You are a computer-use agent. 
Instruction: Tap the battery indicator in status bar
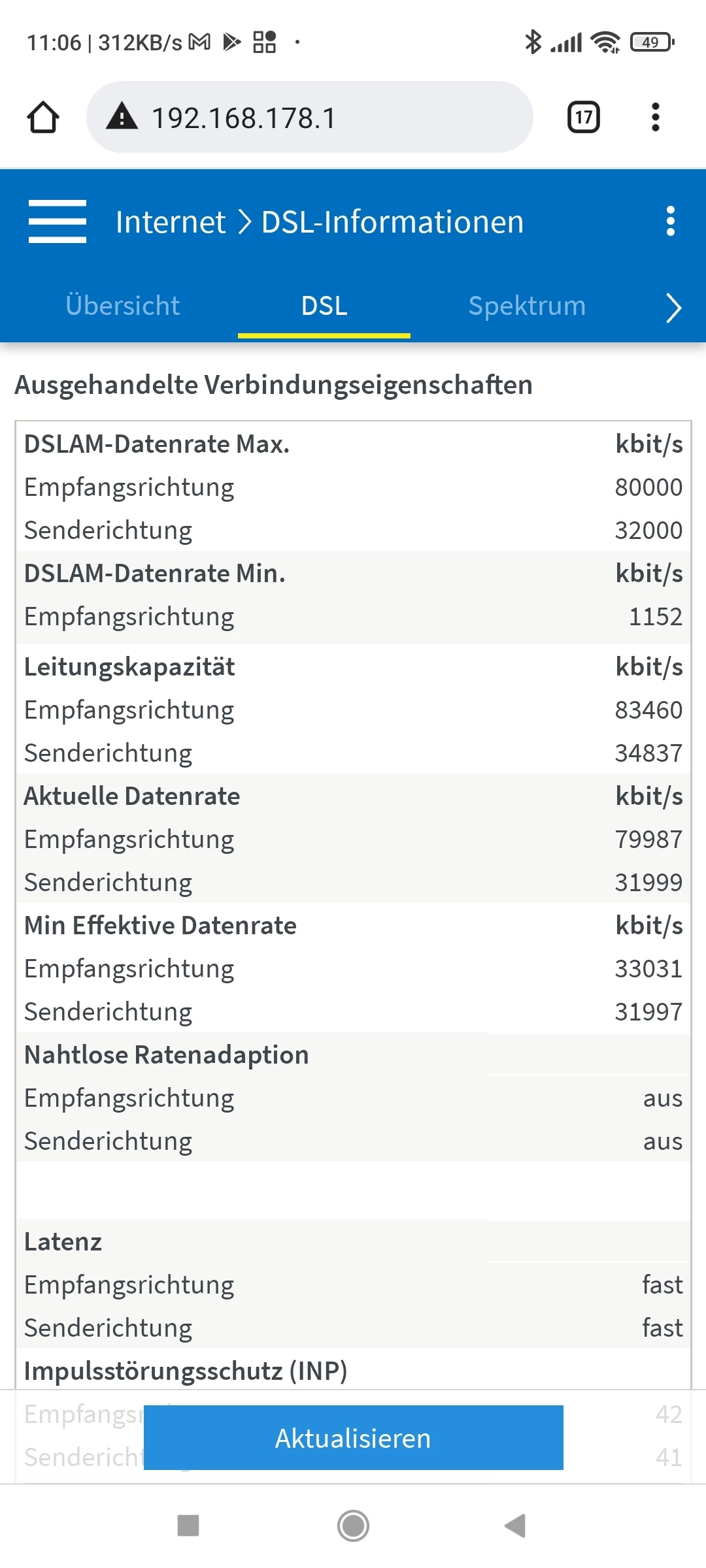pos(652,42)
